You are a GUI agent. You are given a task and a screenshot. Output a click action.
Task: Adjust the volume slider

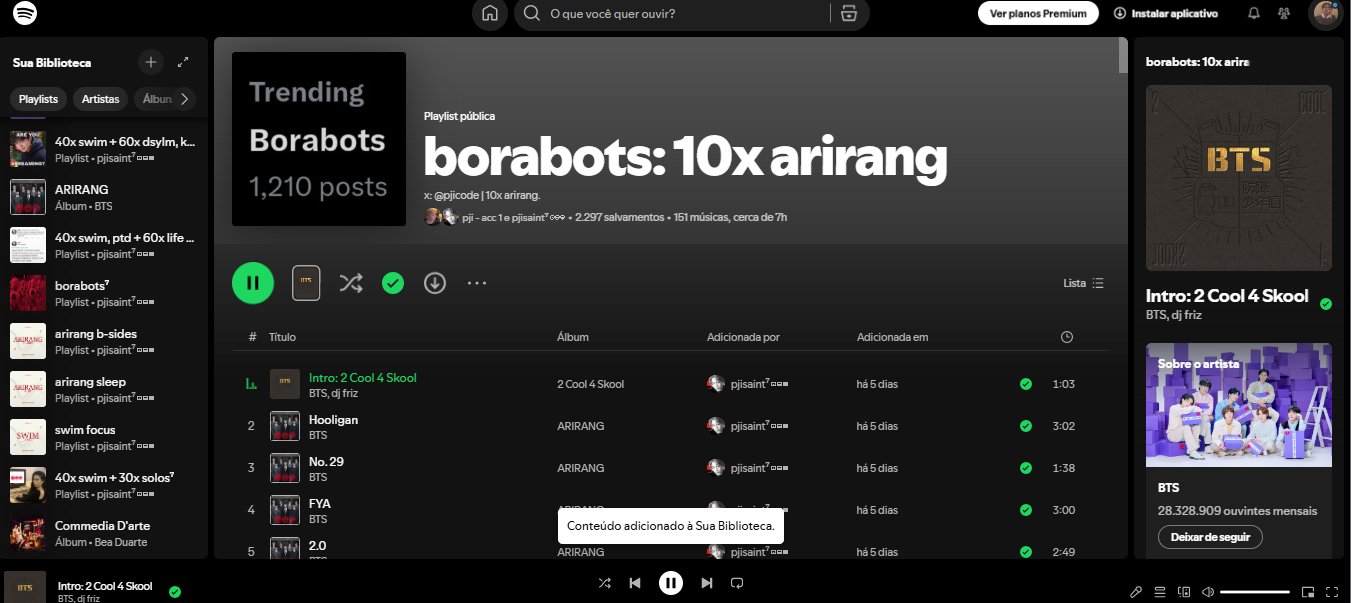tap(1255, 592)
